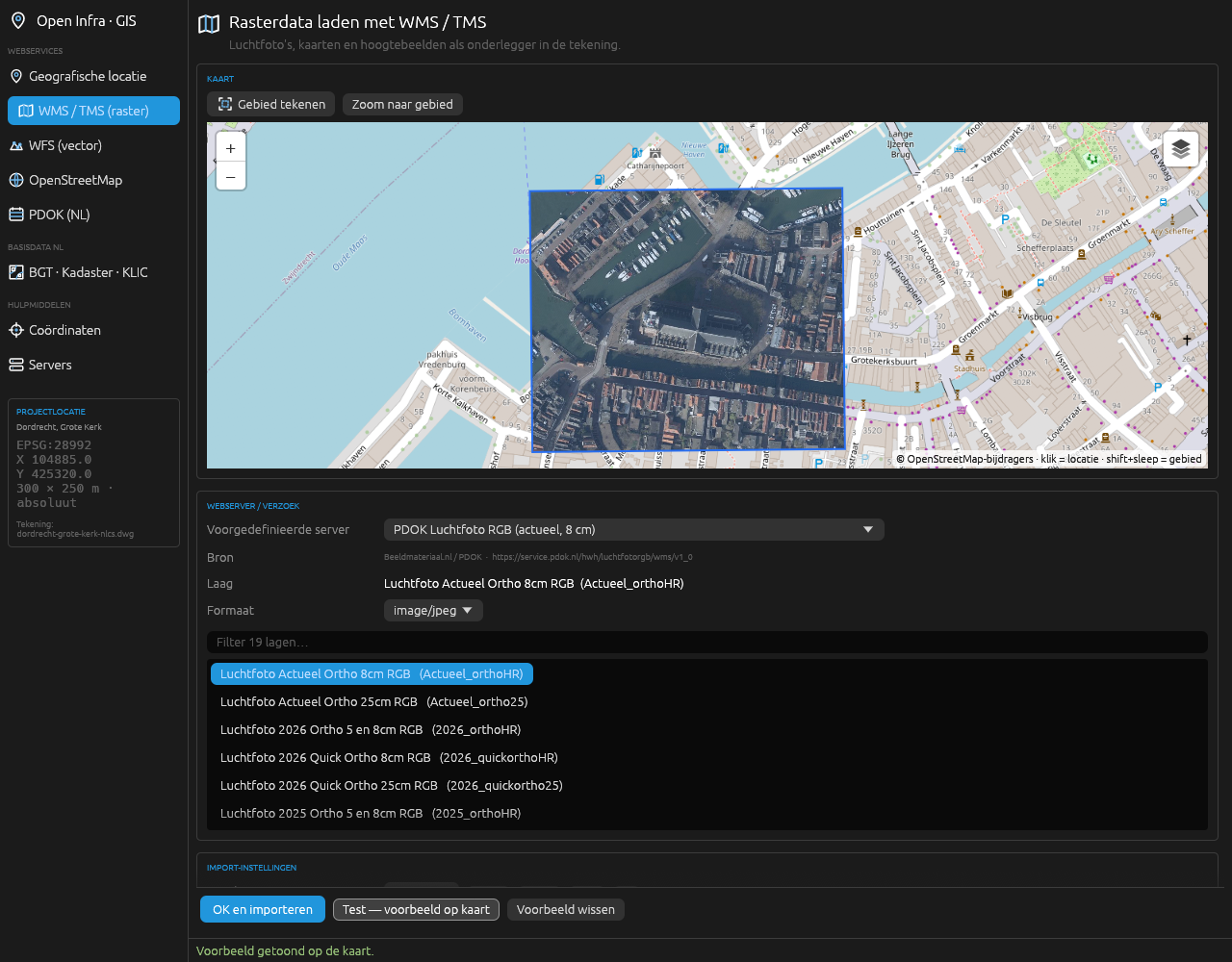Click status message Voorbeeld getoond op de kaart
Screen dimensions: 1232x962
coord(285,950)
